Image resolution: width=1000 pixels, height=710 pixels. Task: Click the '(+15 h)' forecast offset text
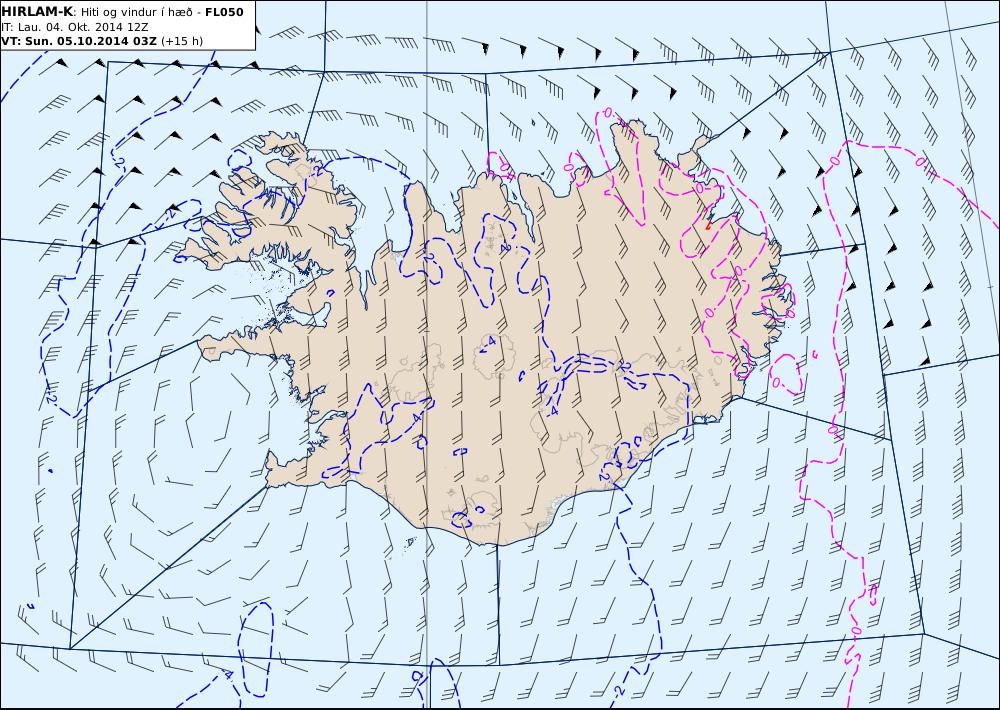[x=182, y=41]
